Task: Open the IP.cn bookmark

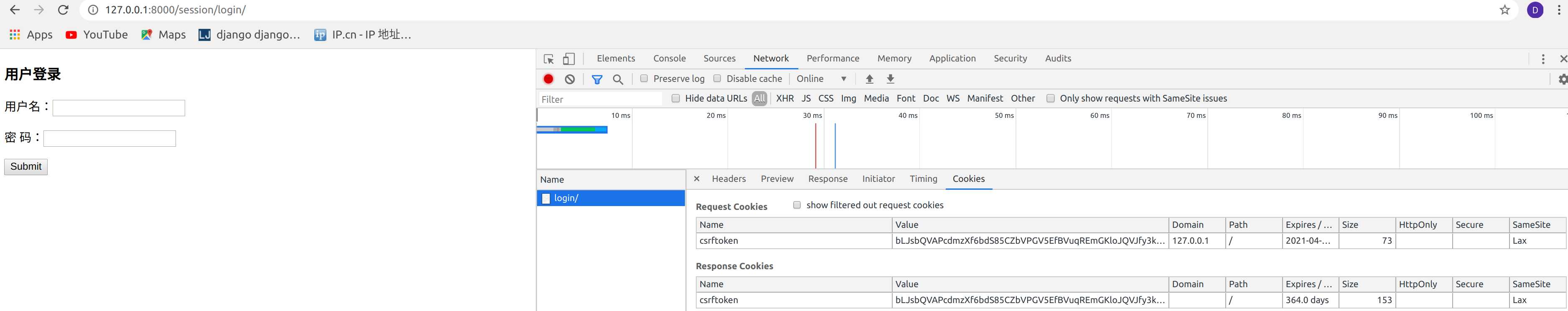Action: (x=363, y=35)
